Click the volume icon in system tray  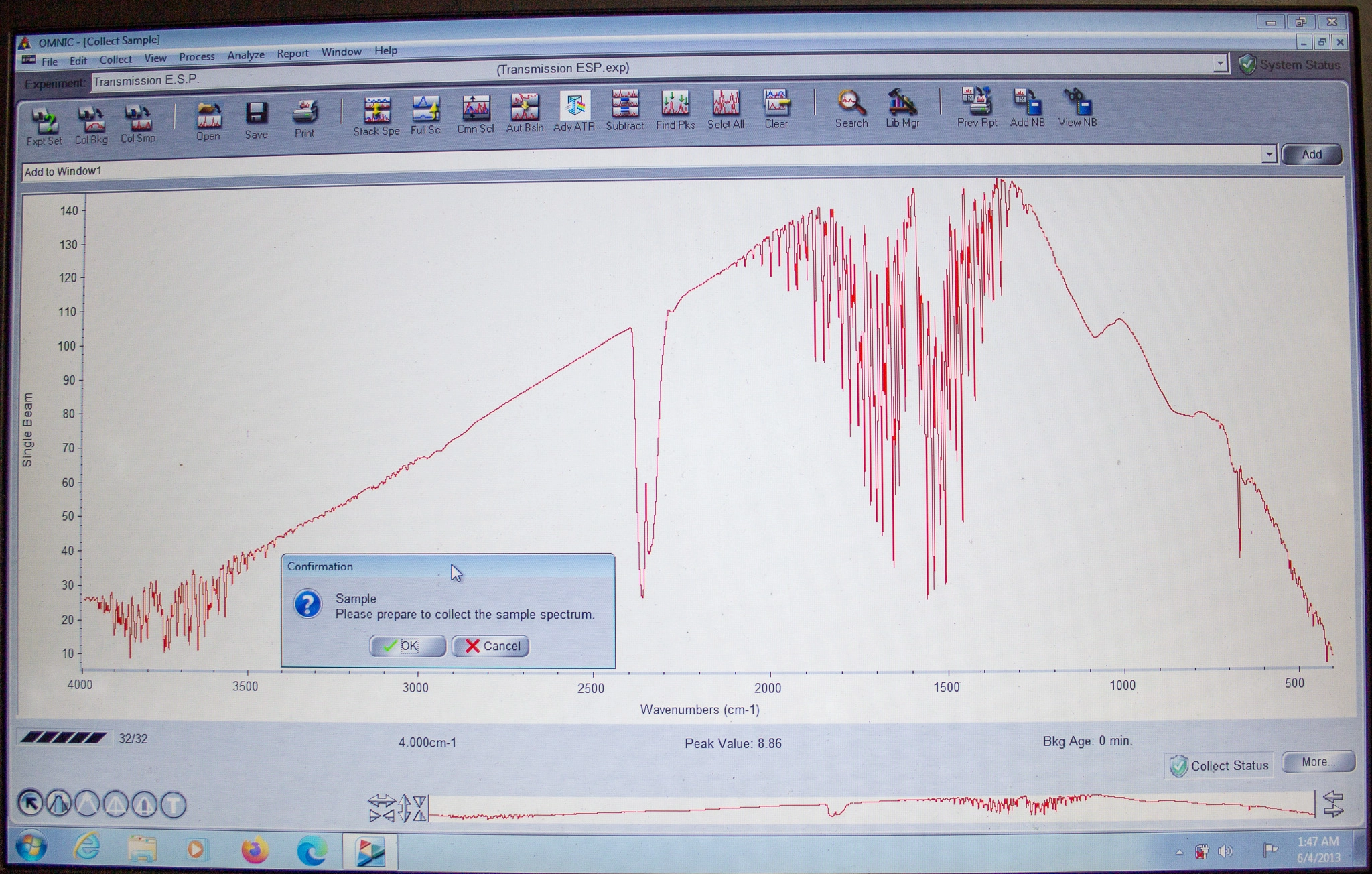tap(1225, 851)
